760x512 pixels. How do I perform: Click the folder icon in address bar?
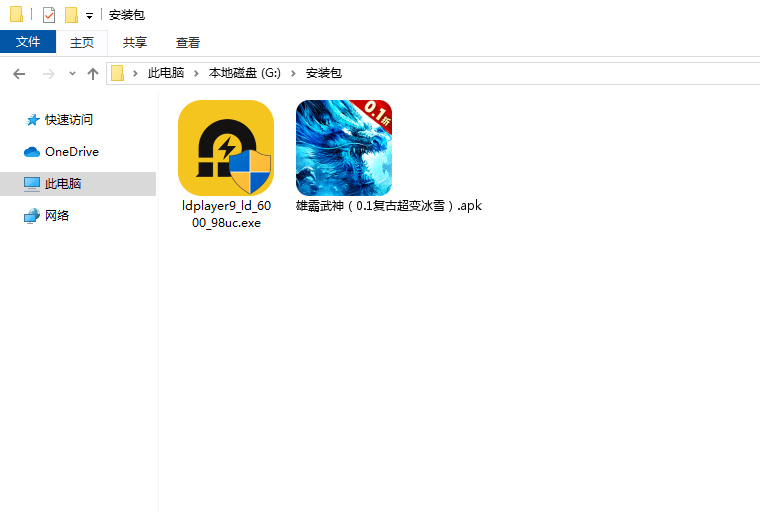118,73
